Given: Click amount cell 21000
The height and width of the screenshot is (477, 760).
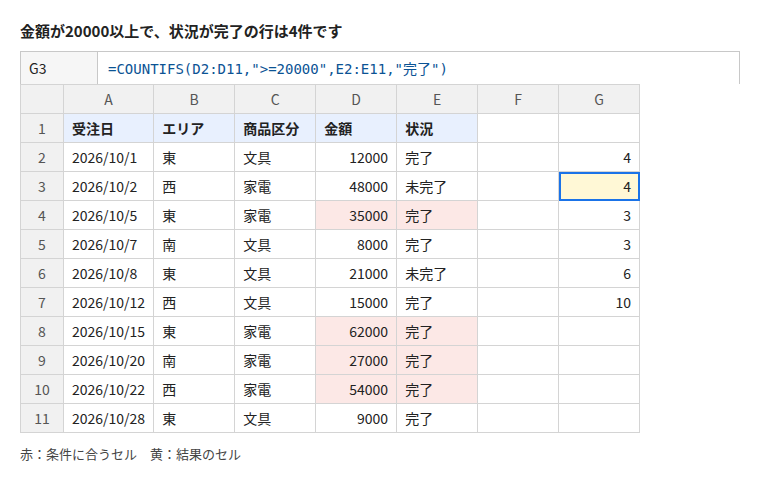Looking at the screenshot, I should (356, 273).
